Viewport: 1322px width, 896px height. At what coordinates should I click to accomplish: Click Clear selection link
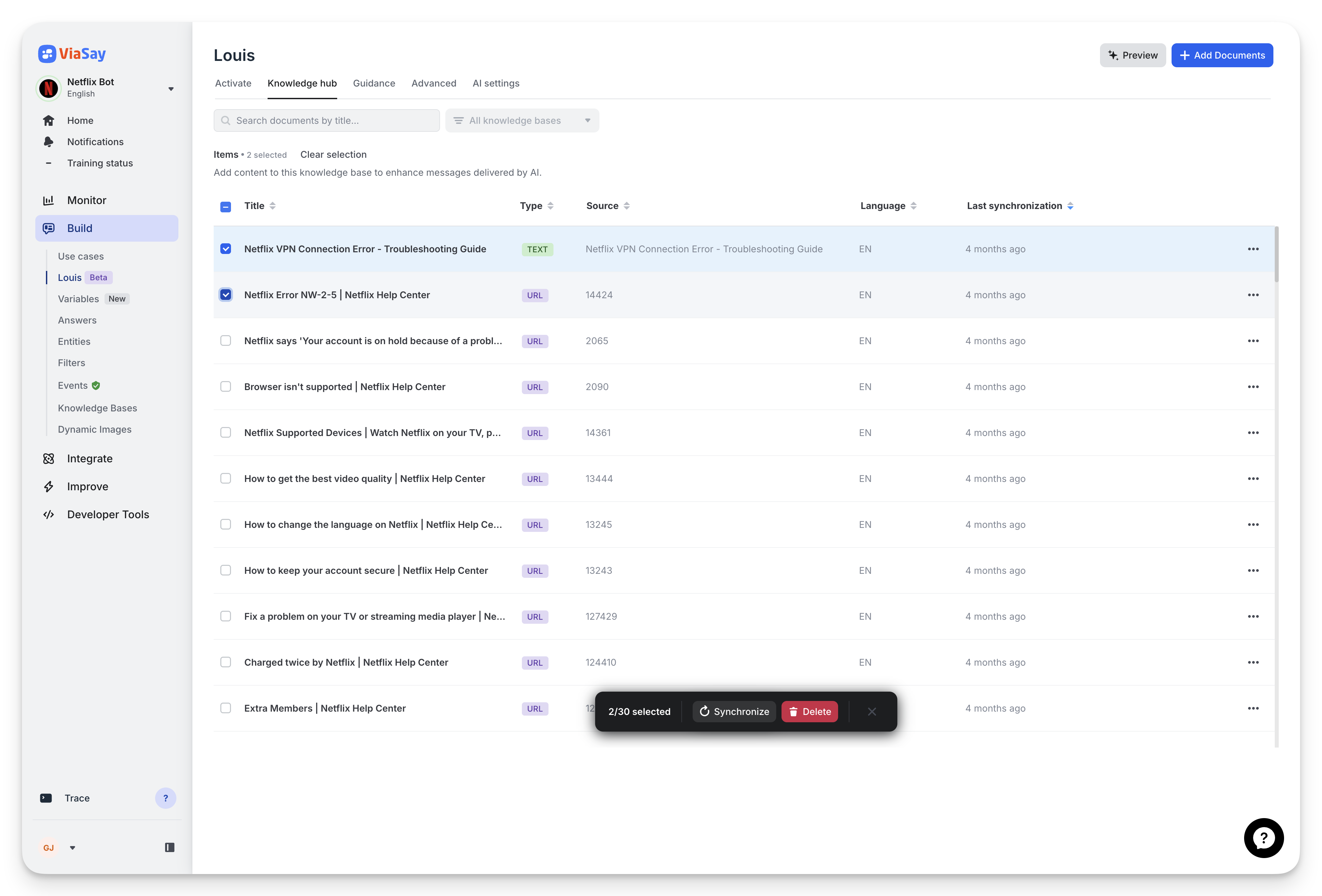point(333,154)
